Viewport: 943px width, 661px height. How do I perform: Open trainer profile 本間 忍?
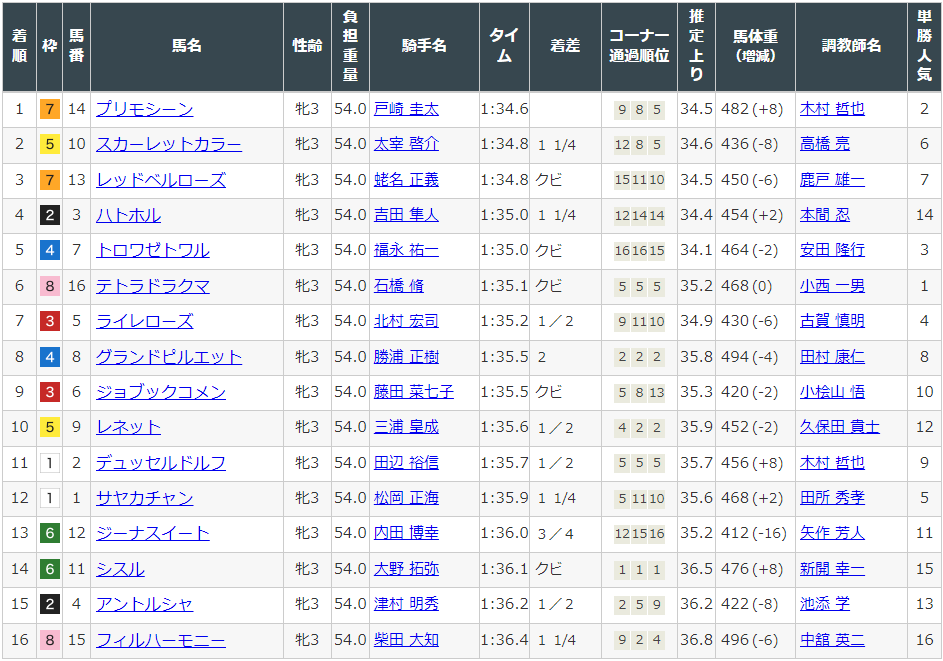coord(825,215)
